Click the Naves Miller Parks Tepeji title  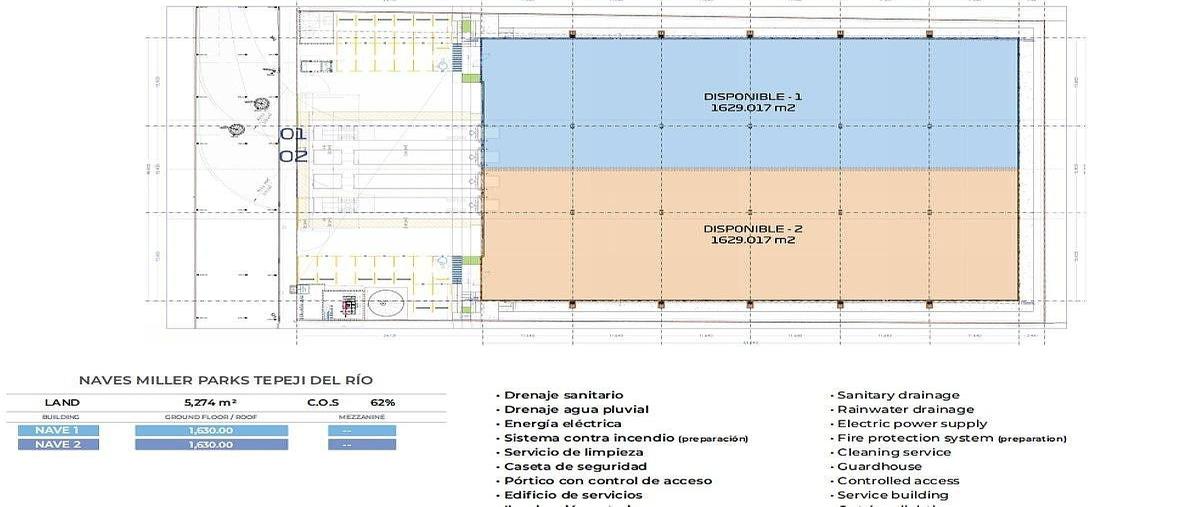click(226, 380)
